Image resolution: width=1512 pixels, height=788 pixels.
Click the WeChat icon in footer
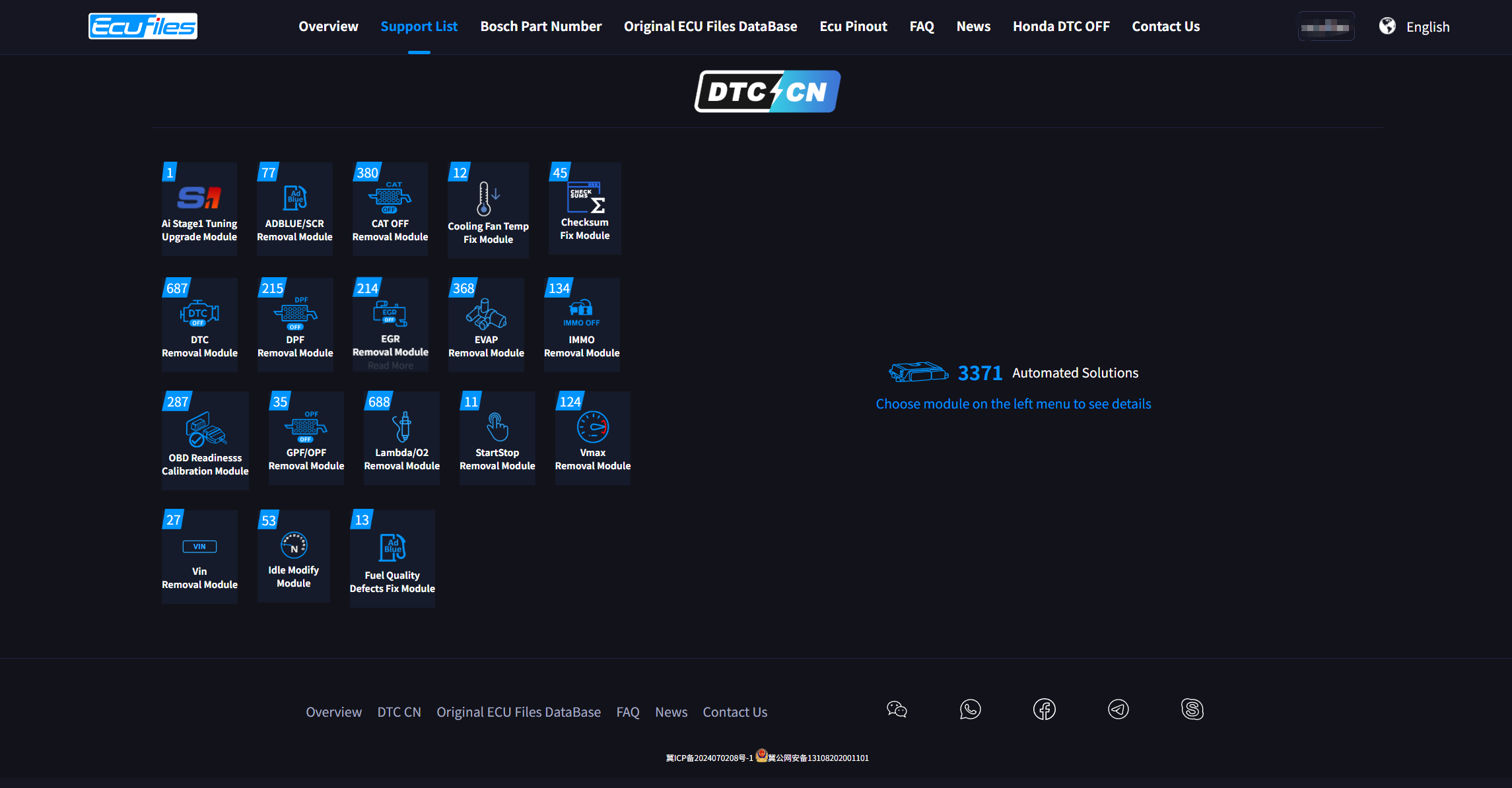[x=897, y=709]
